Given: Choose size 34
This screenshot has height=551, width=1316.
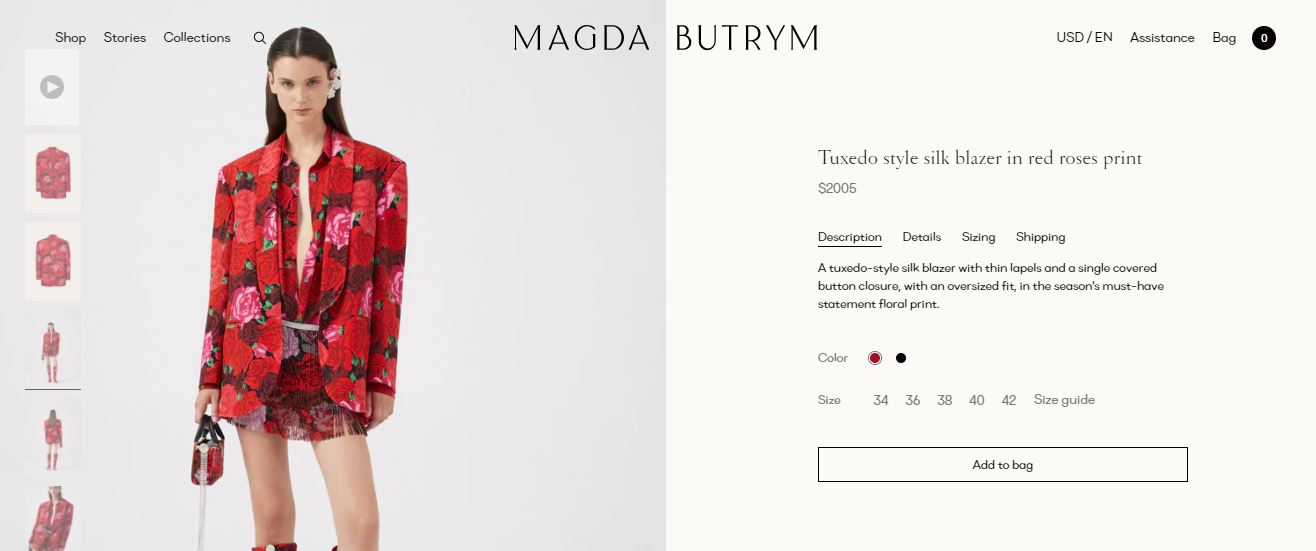Looking at the screenshot, I should pyautogui.click(x=881, y=400).
